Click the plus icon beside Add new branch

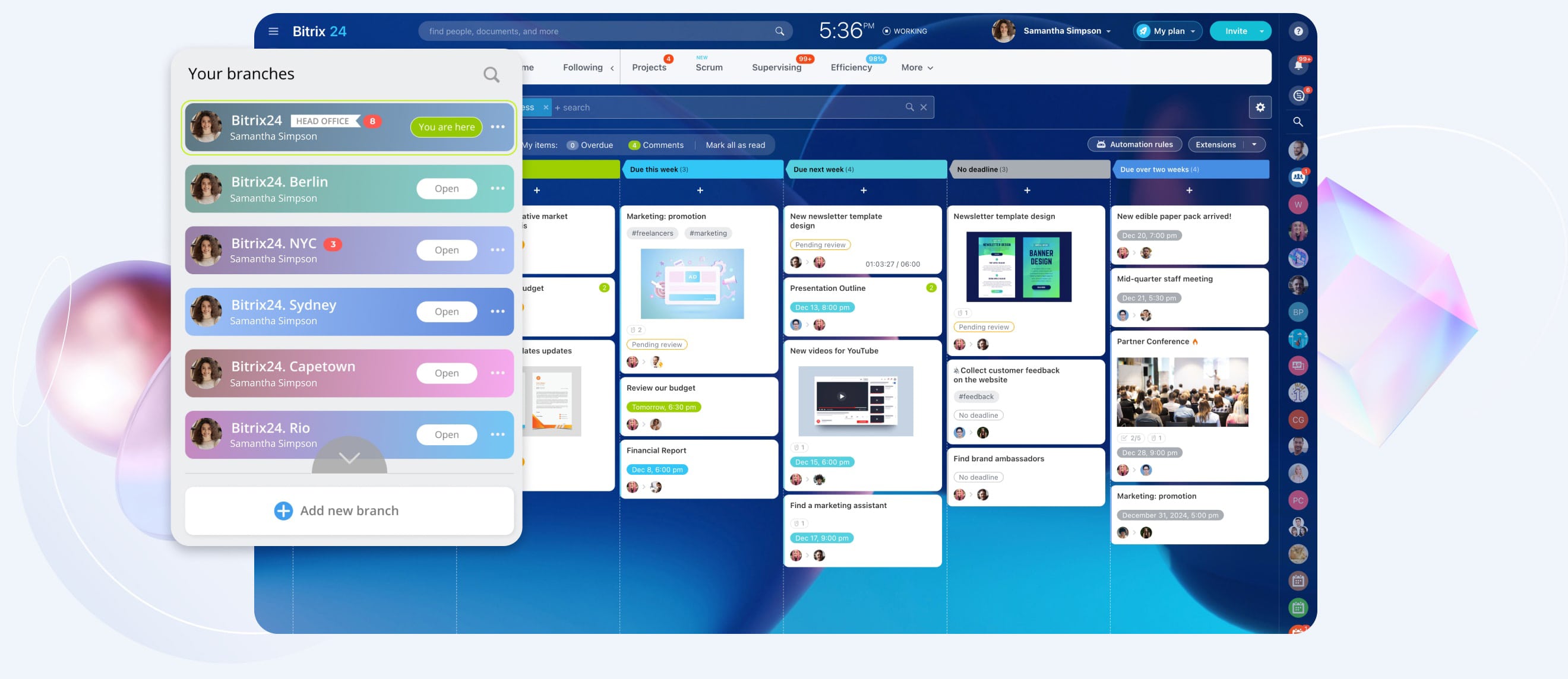283,510
